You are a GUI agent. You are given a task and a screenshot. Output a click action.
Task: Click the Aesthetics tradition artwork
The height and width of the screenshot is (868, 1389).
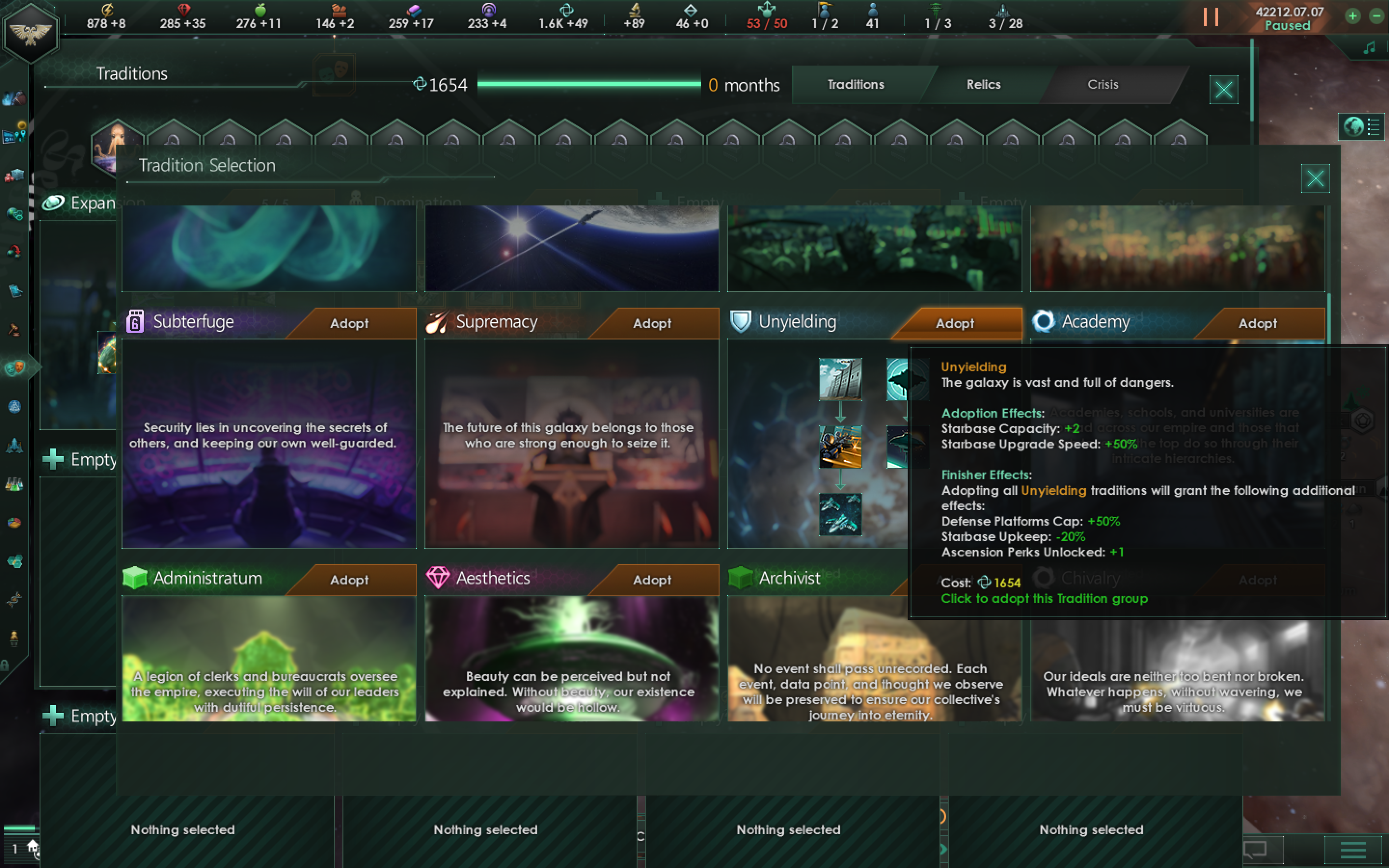tap(572, 658)
